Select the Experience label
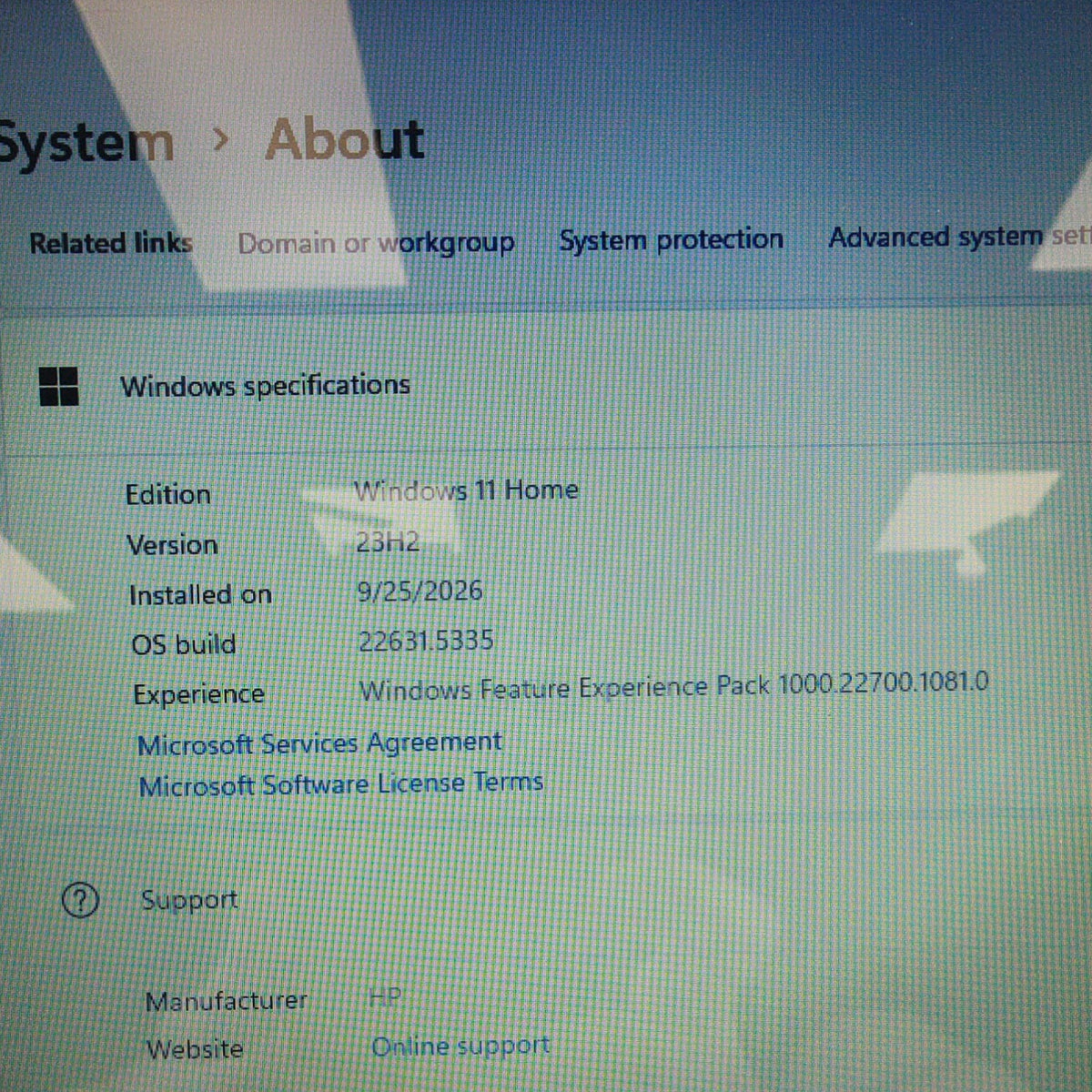This screenshot has height=1092, width=1092. point(198,694)
